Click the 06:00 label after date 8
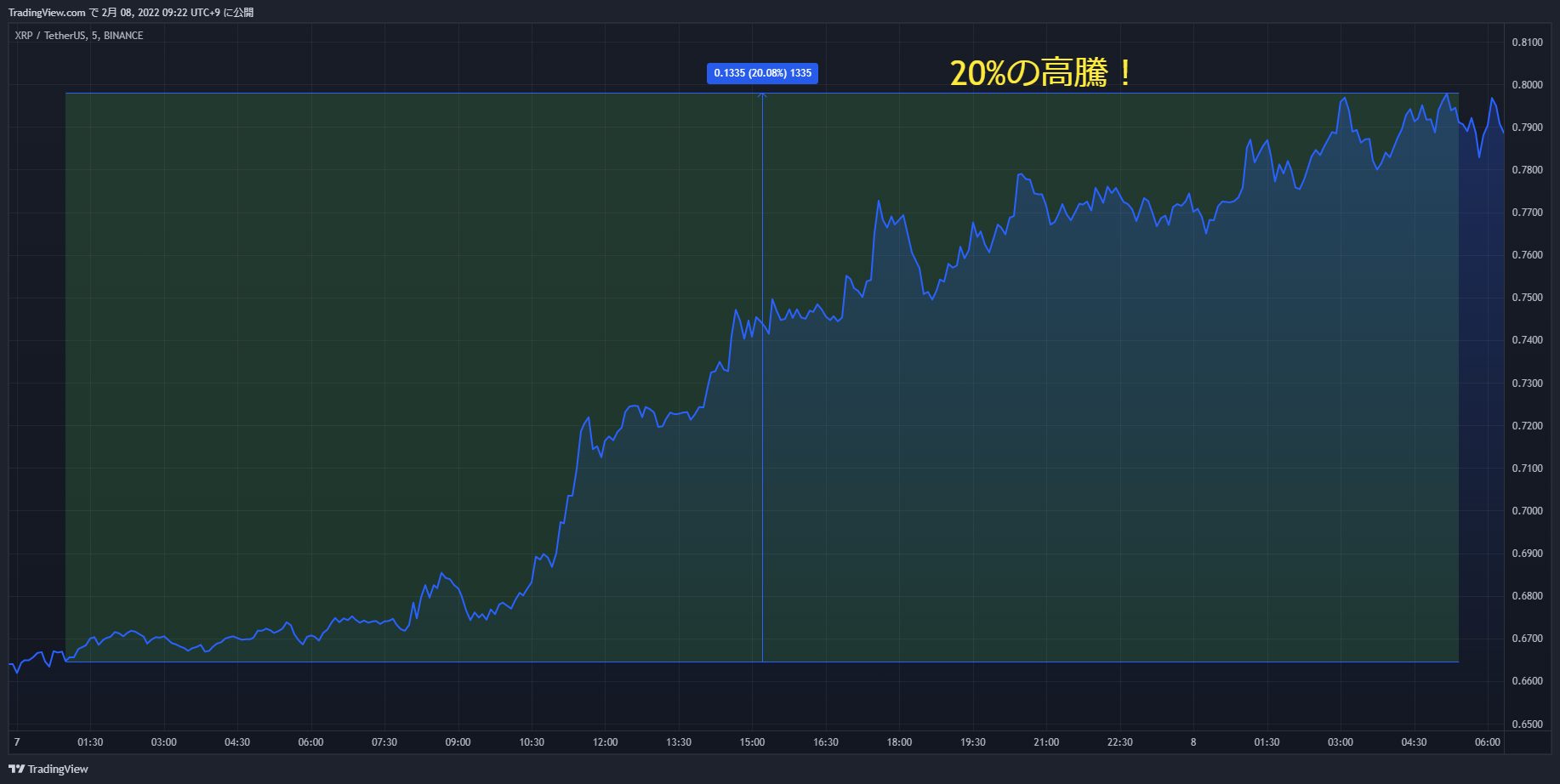The width and height of the screenshot is (1560, 784). click(x=1488, y=742)
